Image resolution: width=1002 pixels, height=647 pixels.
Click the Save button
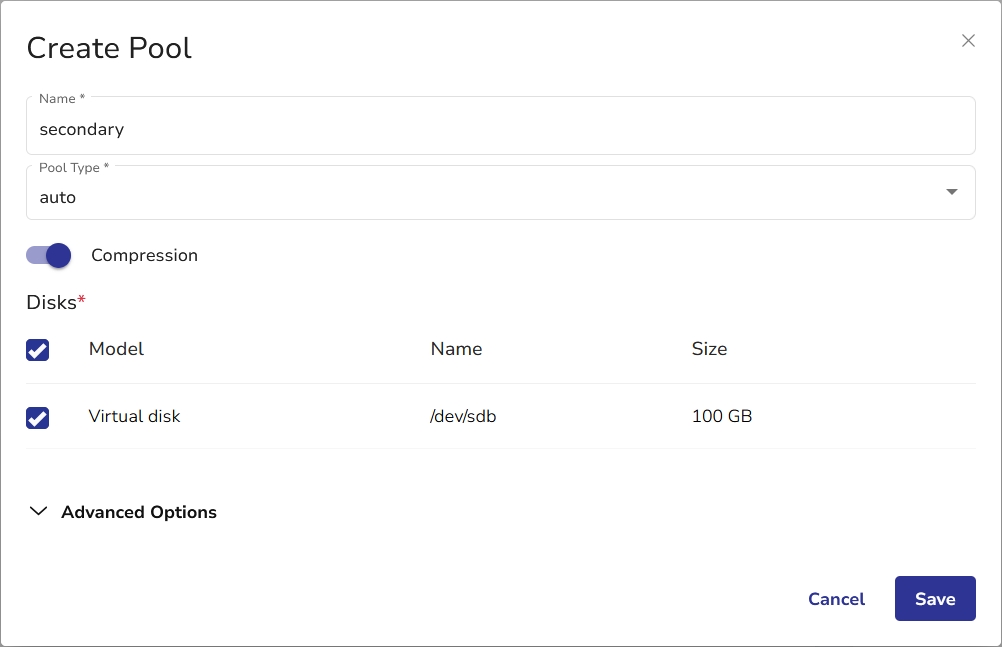tap(934, 599)
